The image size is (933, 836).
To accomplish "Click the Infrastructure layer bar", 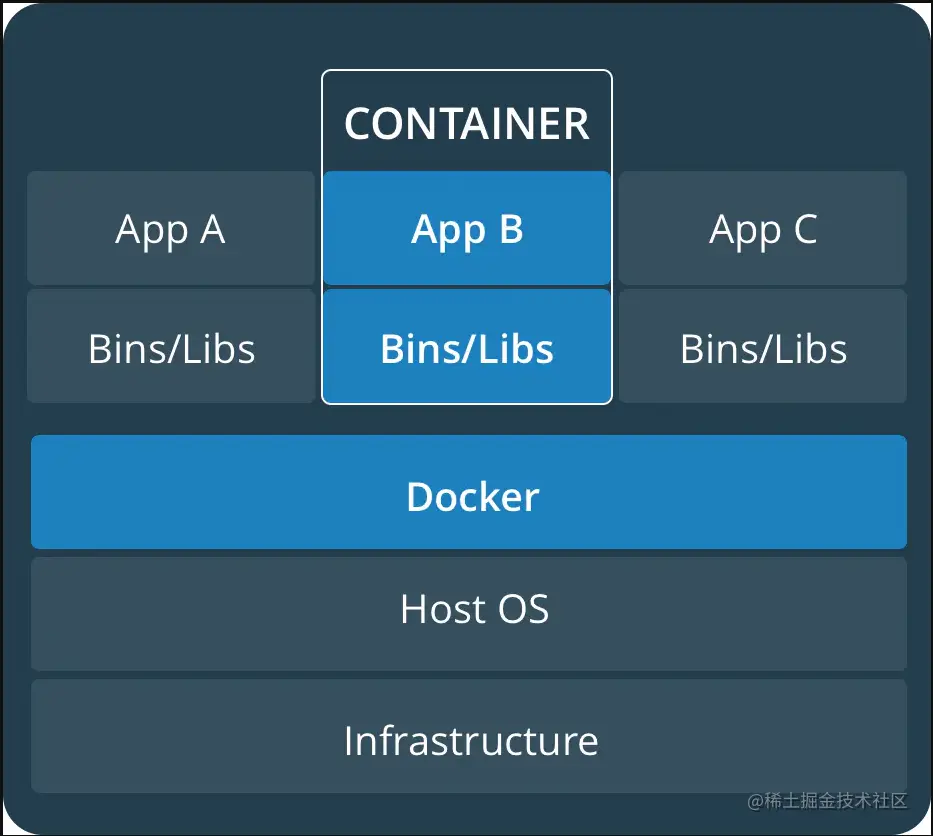I will tap(469, 736).
